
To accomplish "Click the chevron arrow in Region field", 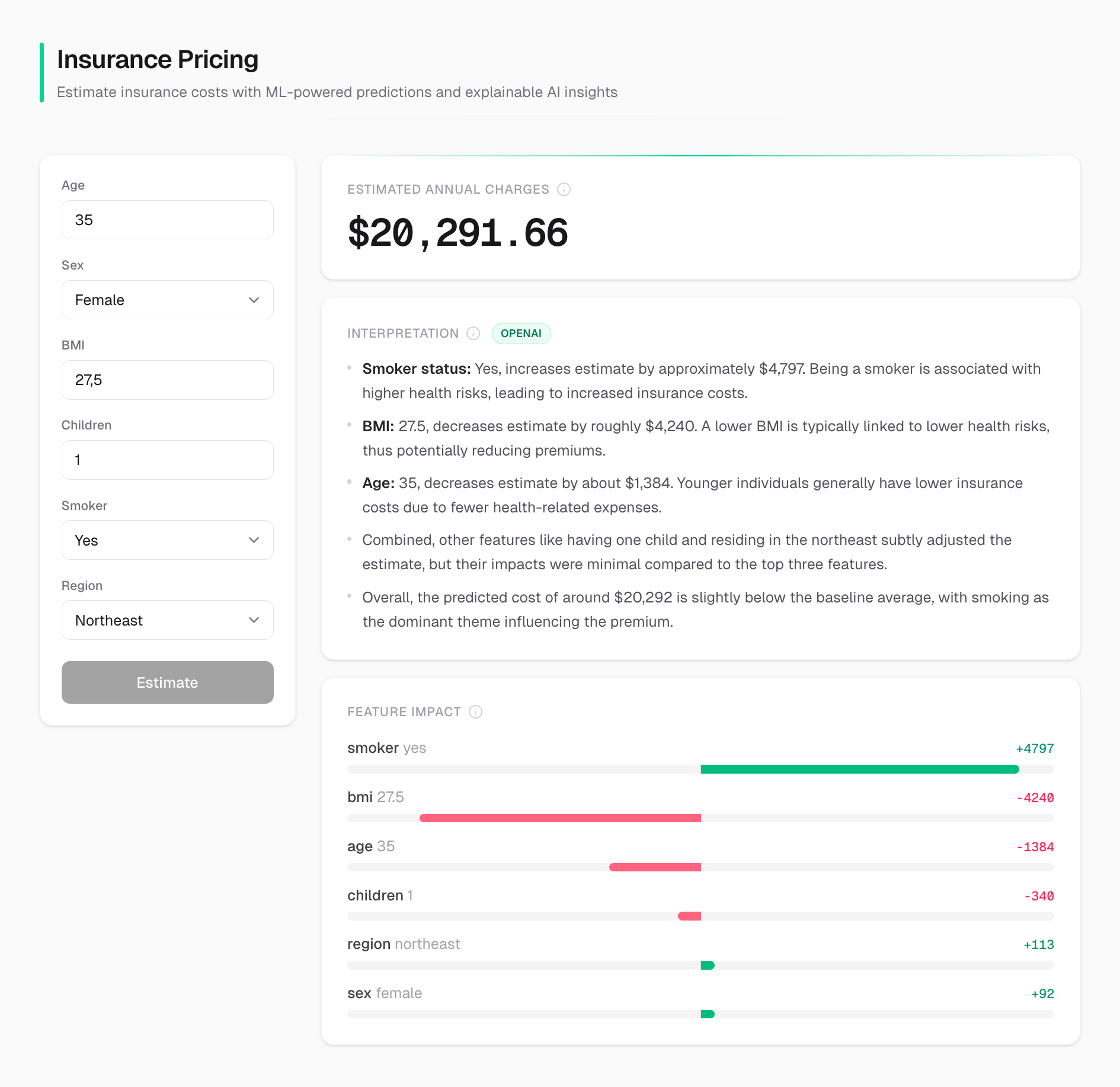I will pos(254,620).
